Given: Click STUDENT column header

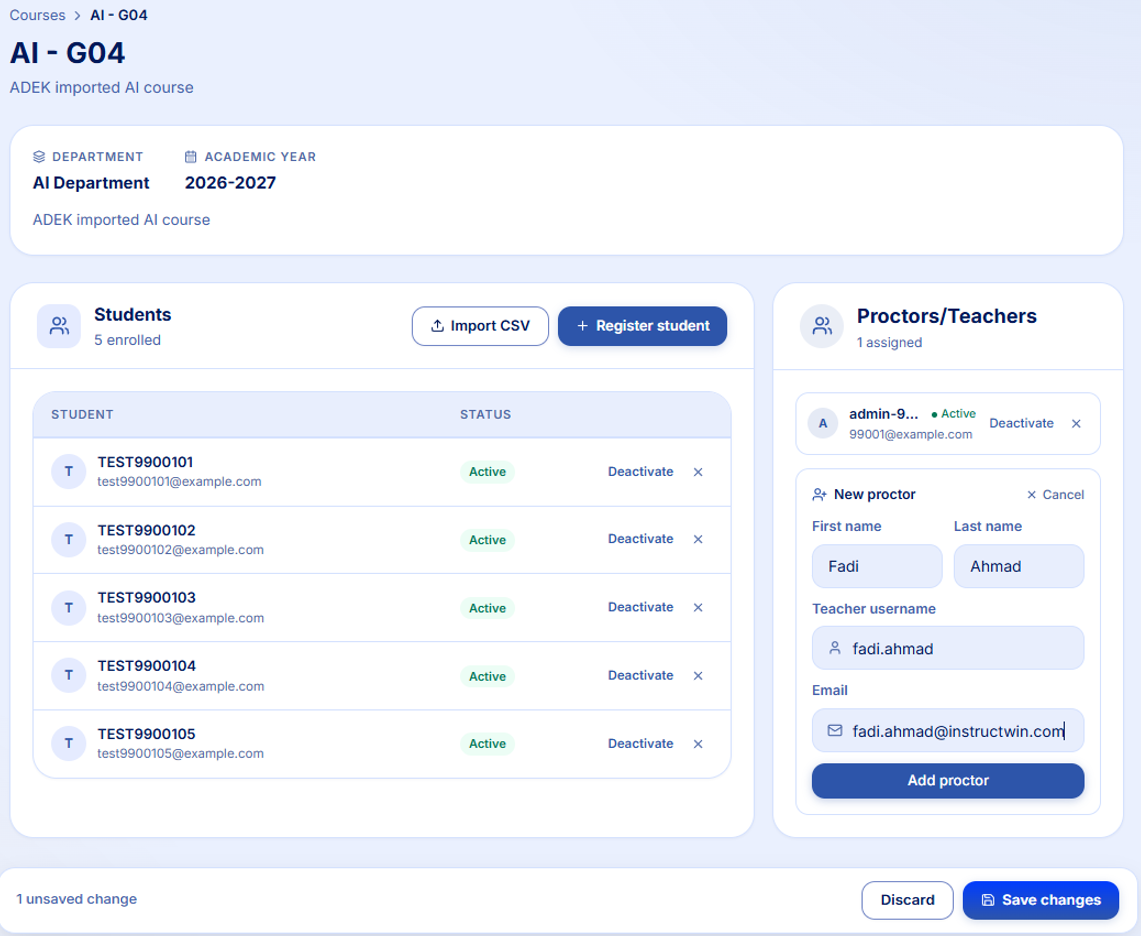Looking at the screenshot, I should [x=82, y=414].
